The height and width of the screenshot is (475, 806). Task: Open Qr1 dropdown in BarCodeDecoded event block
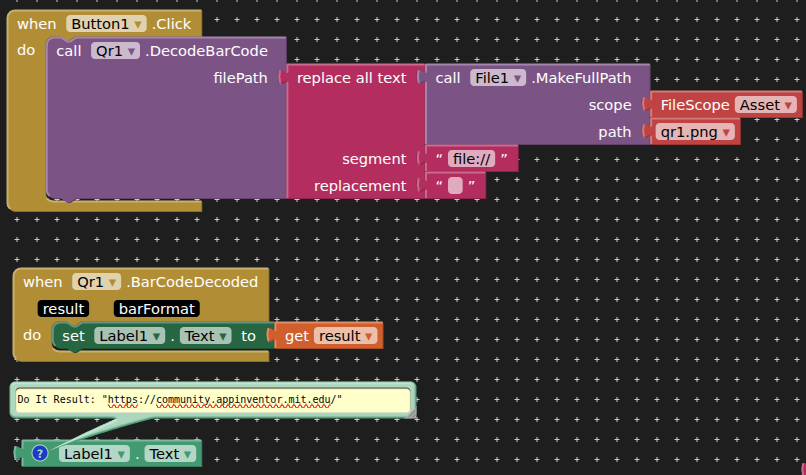point(96,282)
